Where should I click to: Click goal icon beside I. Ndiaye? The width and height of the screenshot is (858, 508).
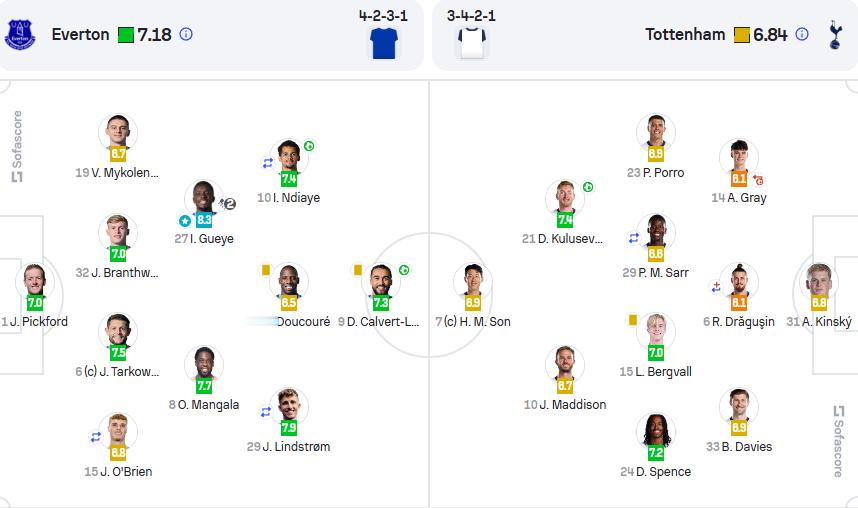[309, 146]
